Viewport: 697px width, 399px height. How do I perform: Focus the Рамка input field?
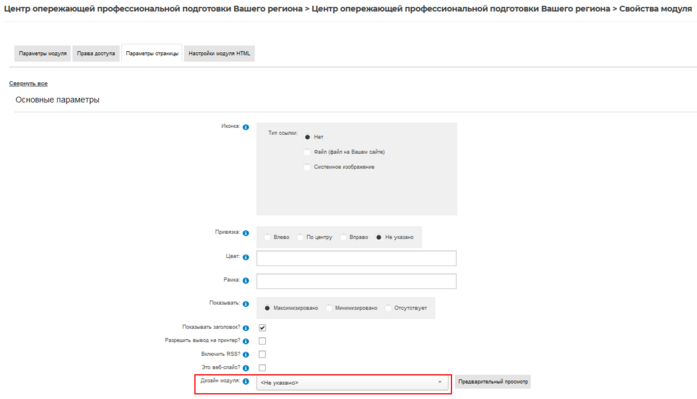tap(357, 281)
